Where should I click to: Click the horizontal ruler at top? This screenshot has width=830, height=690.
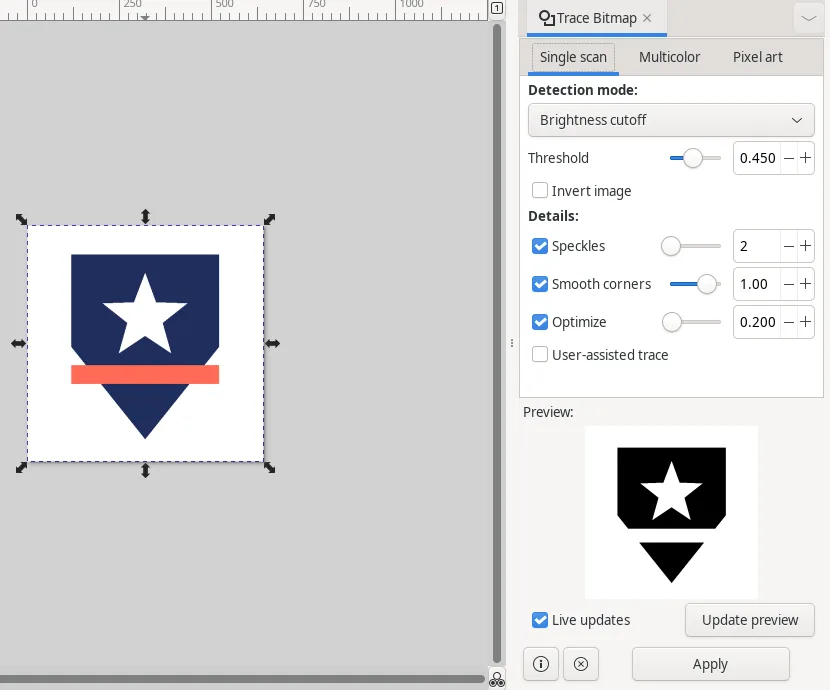(x=243, y=10)
